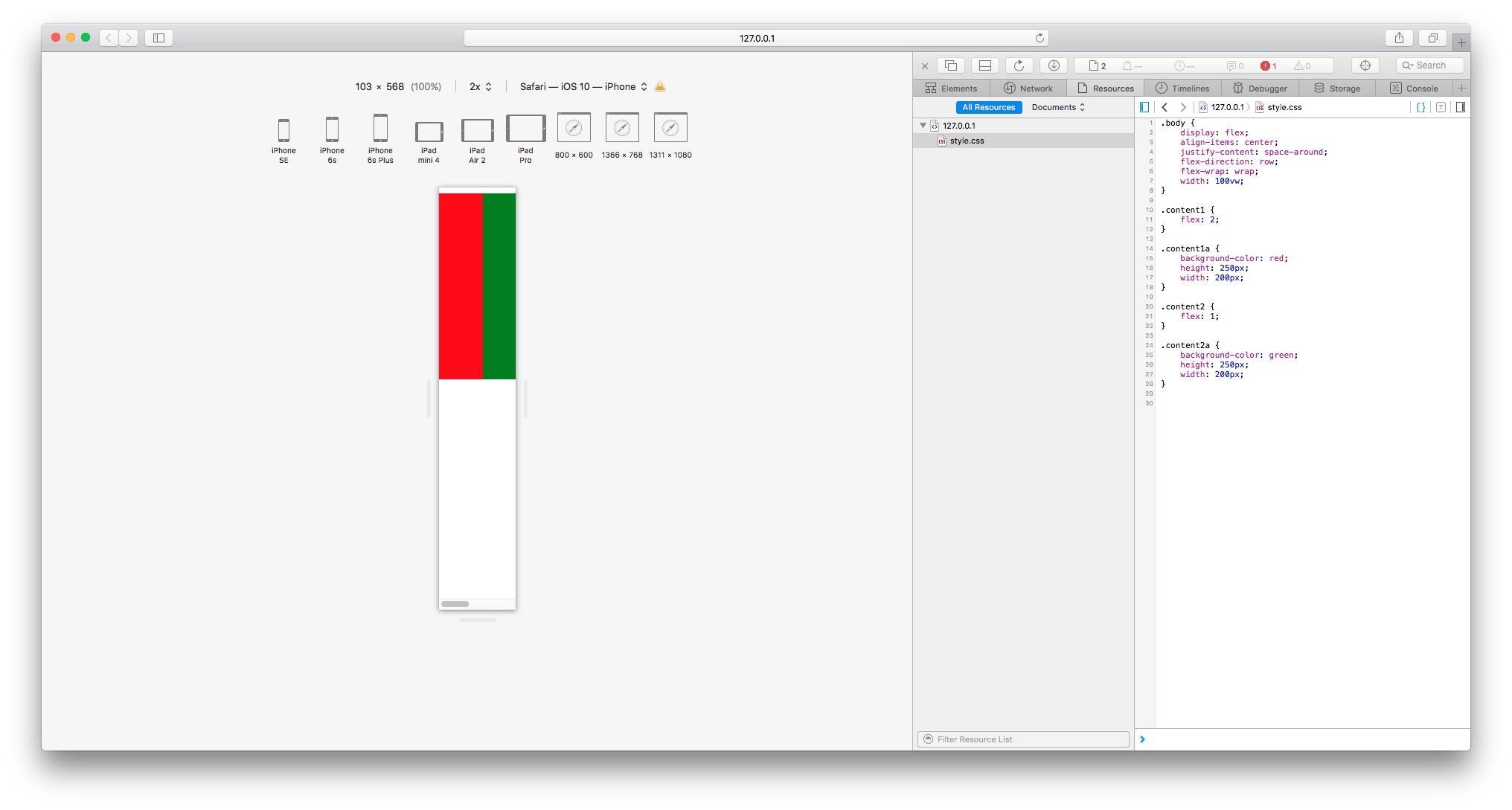The height and width of the screenshot is (810, 1512).
Task: Click the download web archive icon
Action: (1054, 65)
